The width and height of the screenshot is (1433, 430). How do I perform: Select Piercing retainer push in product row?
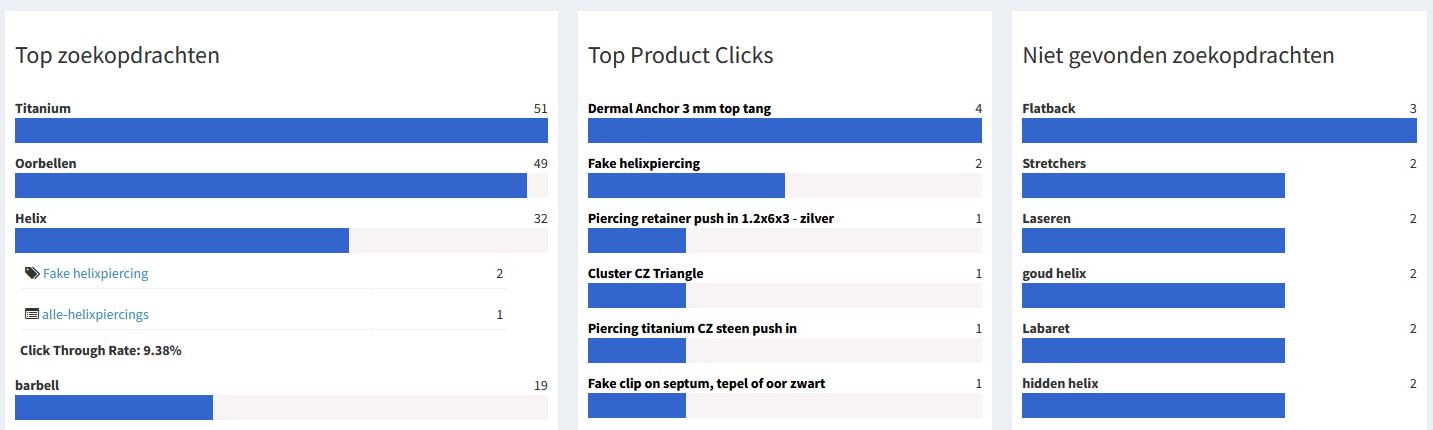point(711,218)
